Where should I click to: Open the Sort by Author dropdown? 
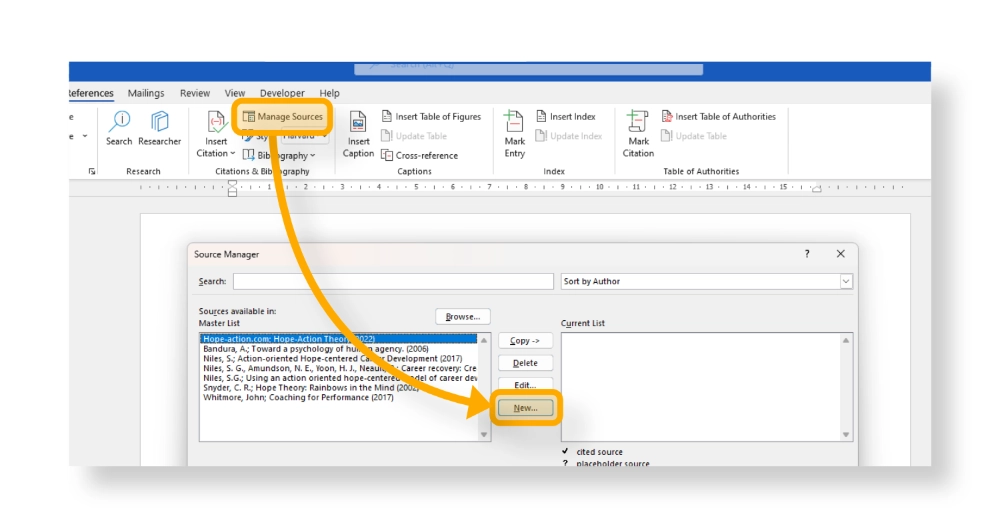coord(846,282)
